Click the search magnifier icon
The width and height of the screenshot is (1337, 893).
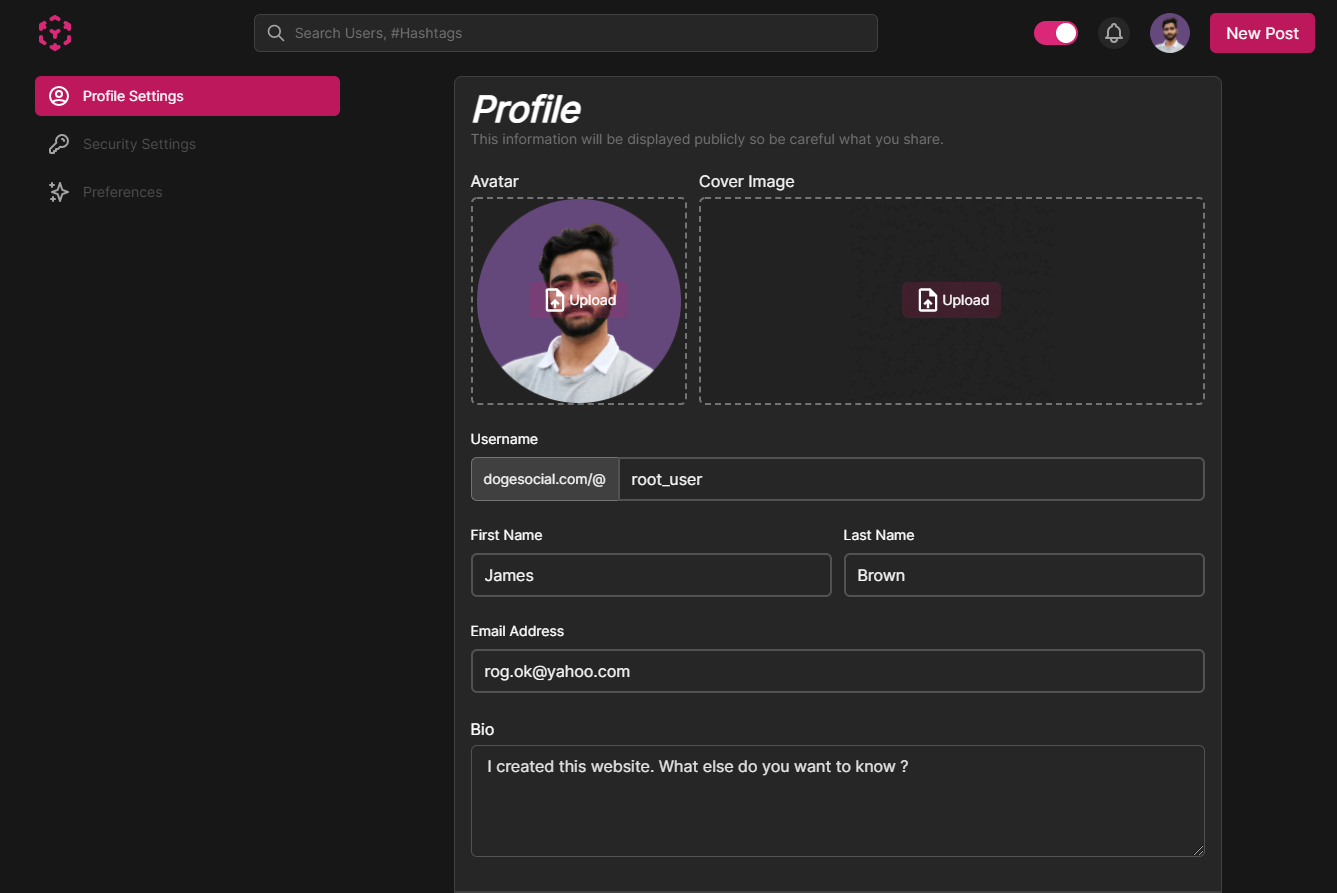pos(275,33)
